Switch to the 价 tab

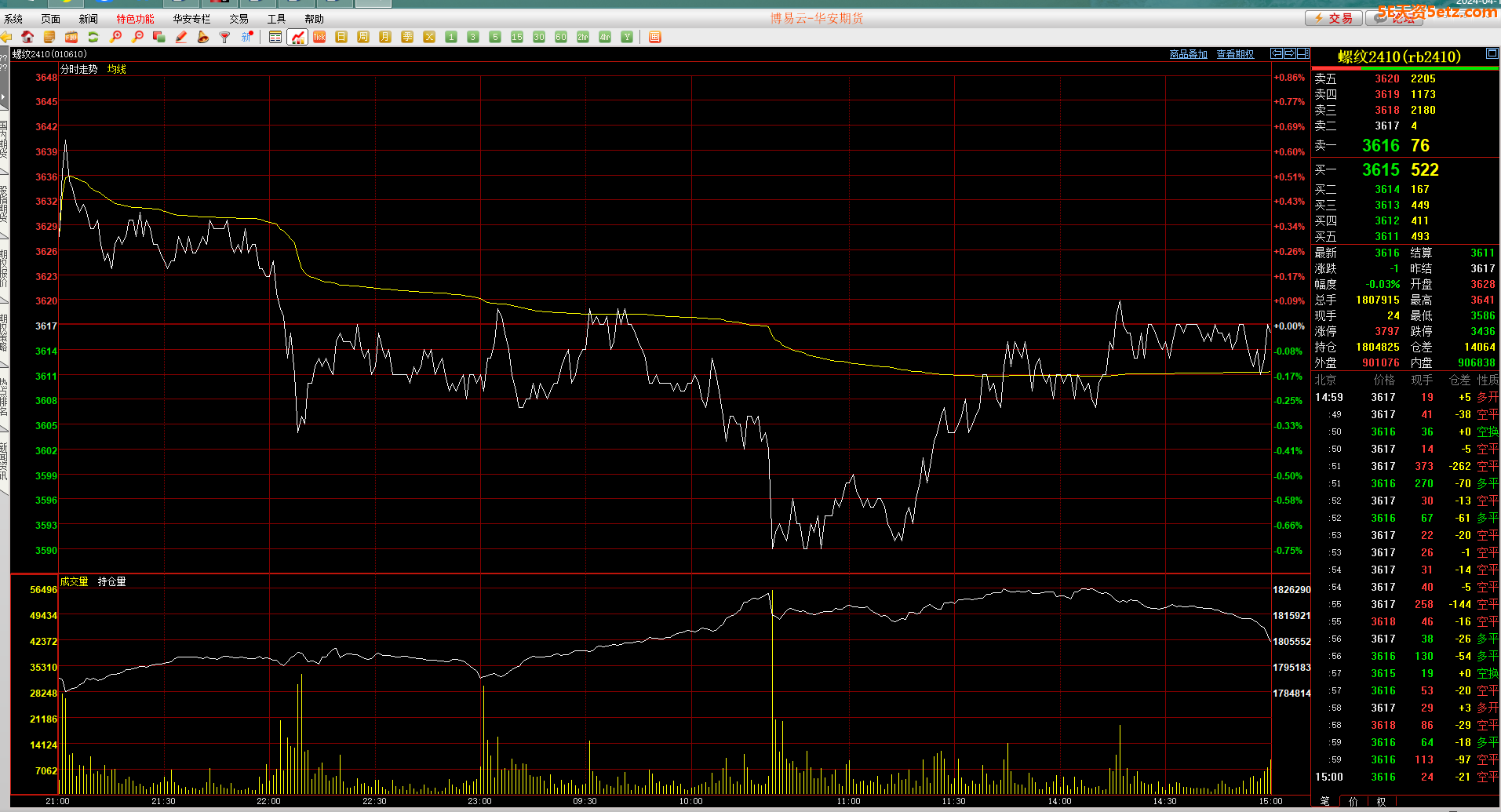tap(1353, 802)
